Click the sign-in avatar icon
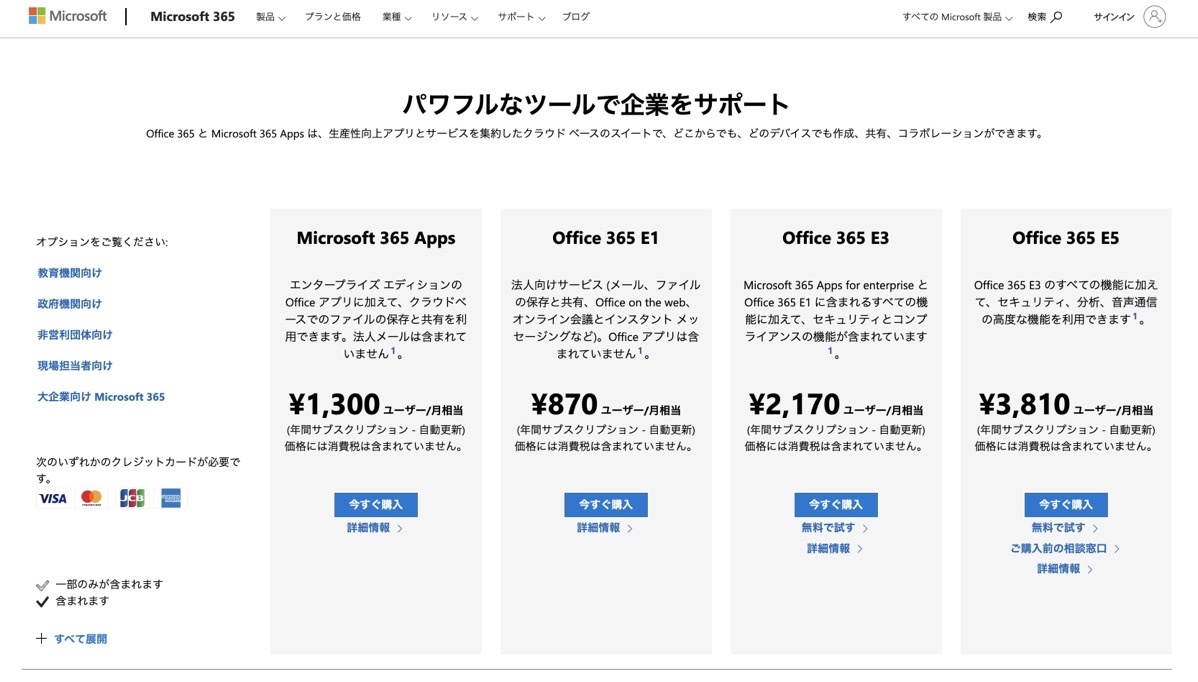The width and height of the screenshot is (1198, 682). click(1154, 16)
